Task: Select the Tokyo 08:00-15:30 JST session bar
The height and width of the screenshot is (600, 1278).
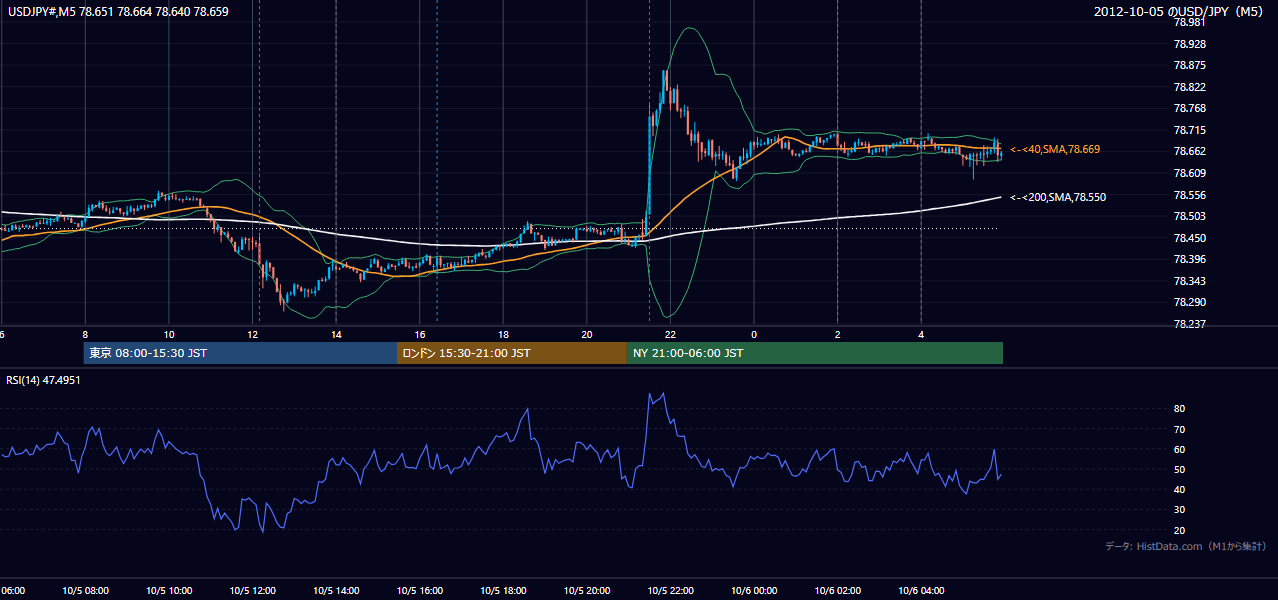Action: tap(240, 353)
